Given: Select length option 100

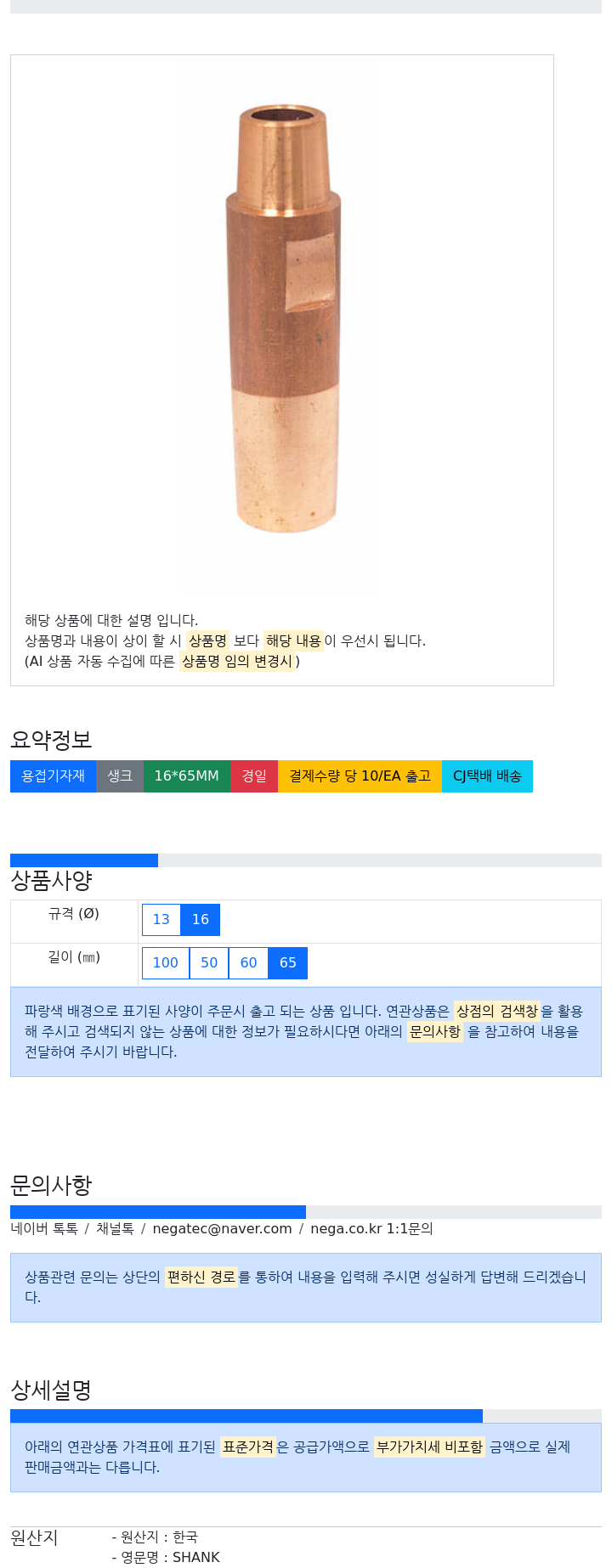Looking at the screenshot, I should point(166,963).
